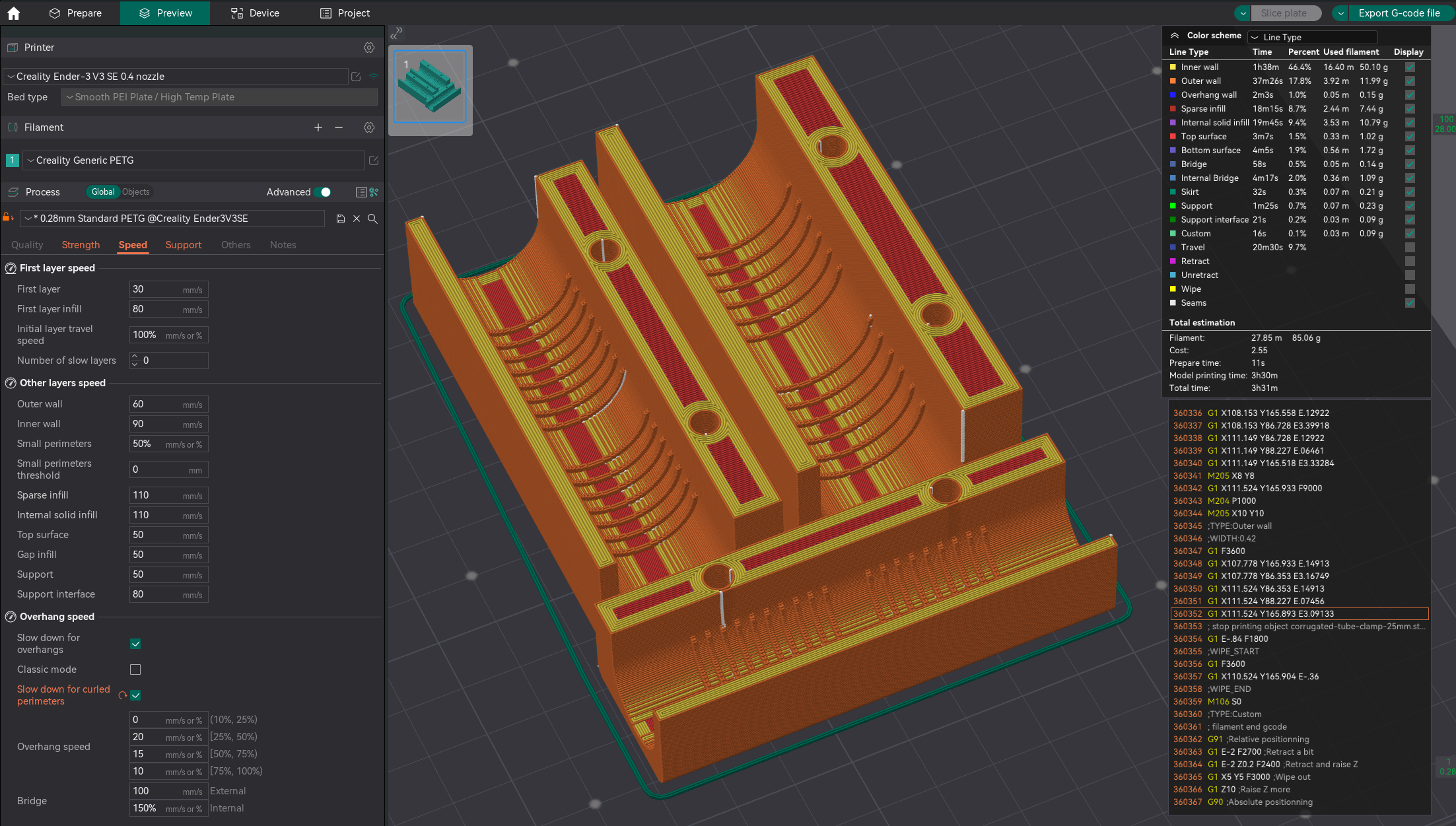The image size is (1456, 826).
Task: Search process settings magnifier
Action: [372, 219]
